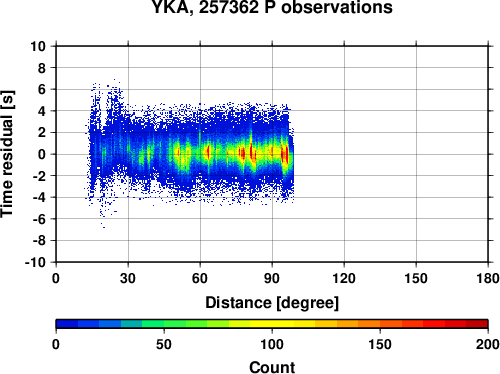Click the y-axis tick label -10
500x374 pixels.
click(35, 263)
